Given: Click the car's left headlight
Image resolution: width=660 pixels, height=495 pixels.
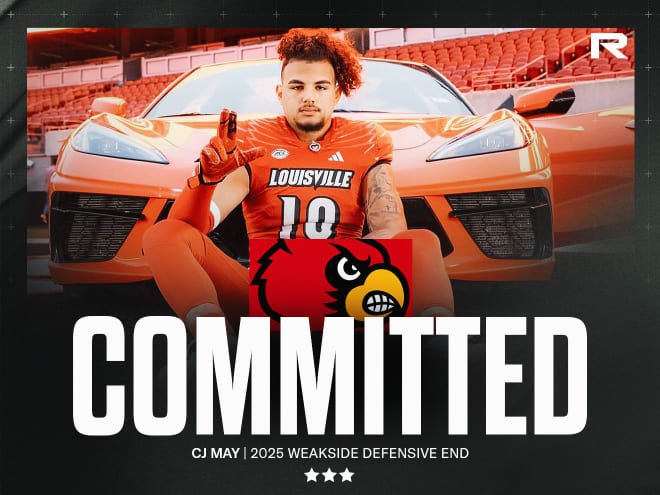Looking at the screenshot, I should [119, 144].
